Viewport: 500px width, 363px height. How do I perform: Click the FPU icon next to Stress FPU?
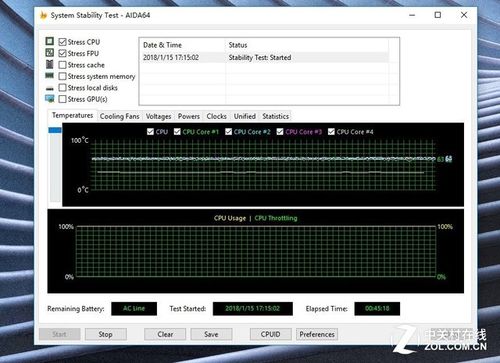[50, 53]
